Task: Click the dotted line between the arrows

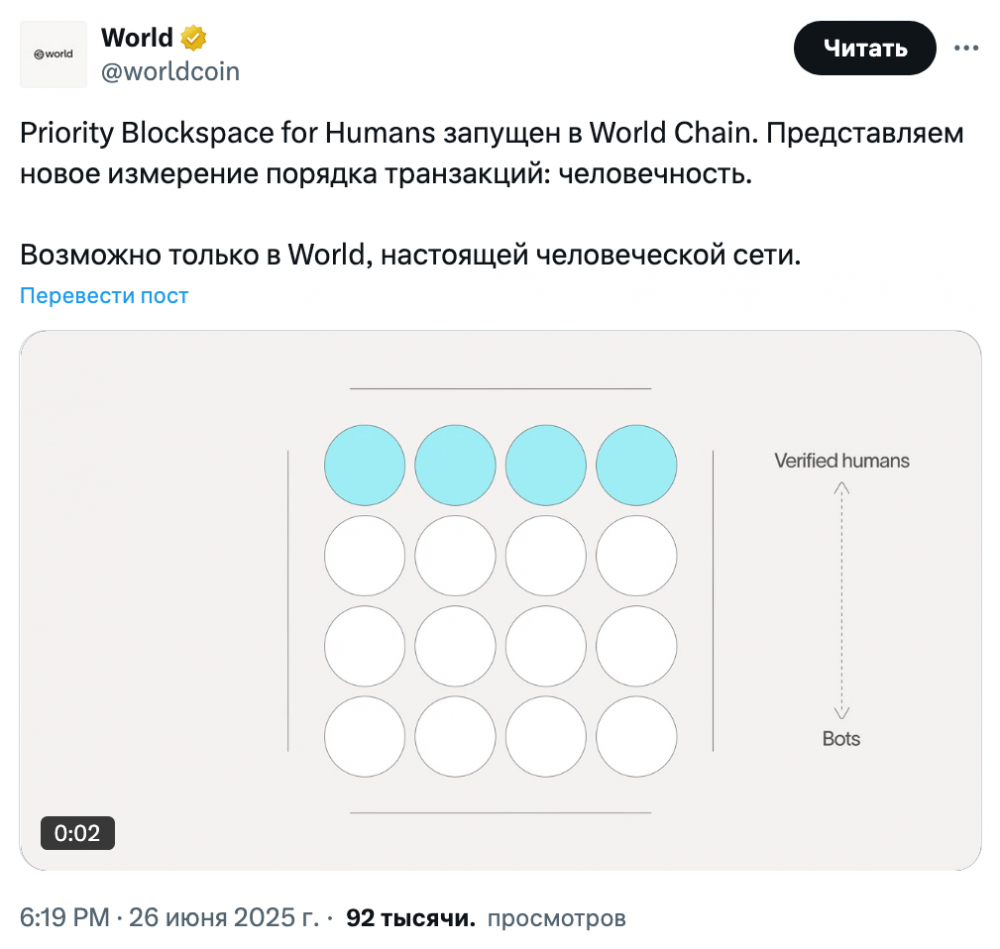Action: pyautogui.click(x=842, y=600)
